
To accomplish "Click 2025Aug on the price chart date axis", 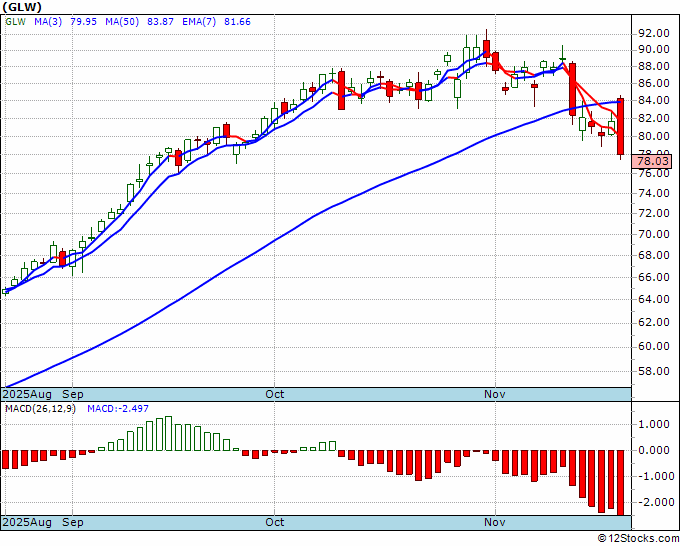I will [27, 394].
